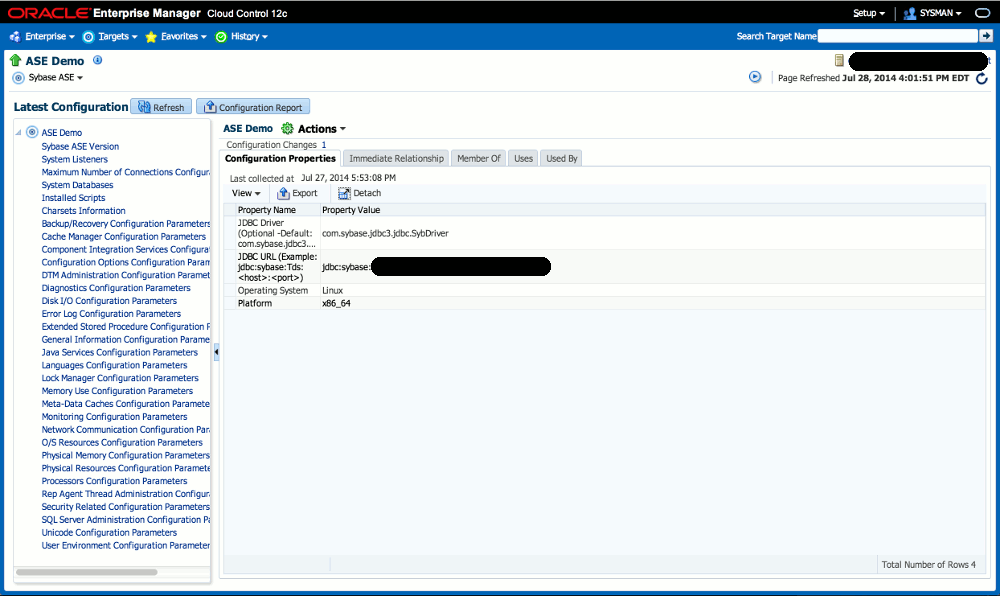This screenshot has height=596, width=1000.
Task: Click the page refresh circular arrow icon
Action: point(982,78)
